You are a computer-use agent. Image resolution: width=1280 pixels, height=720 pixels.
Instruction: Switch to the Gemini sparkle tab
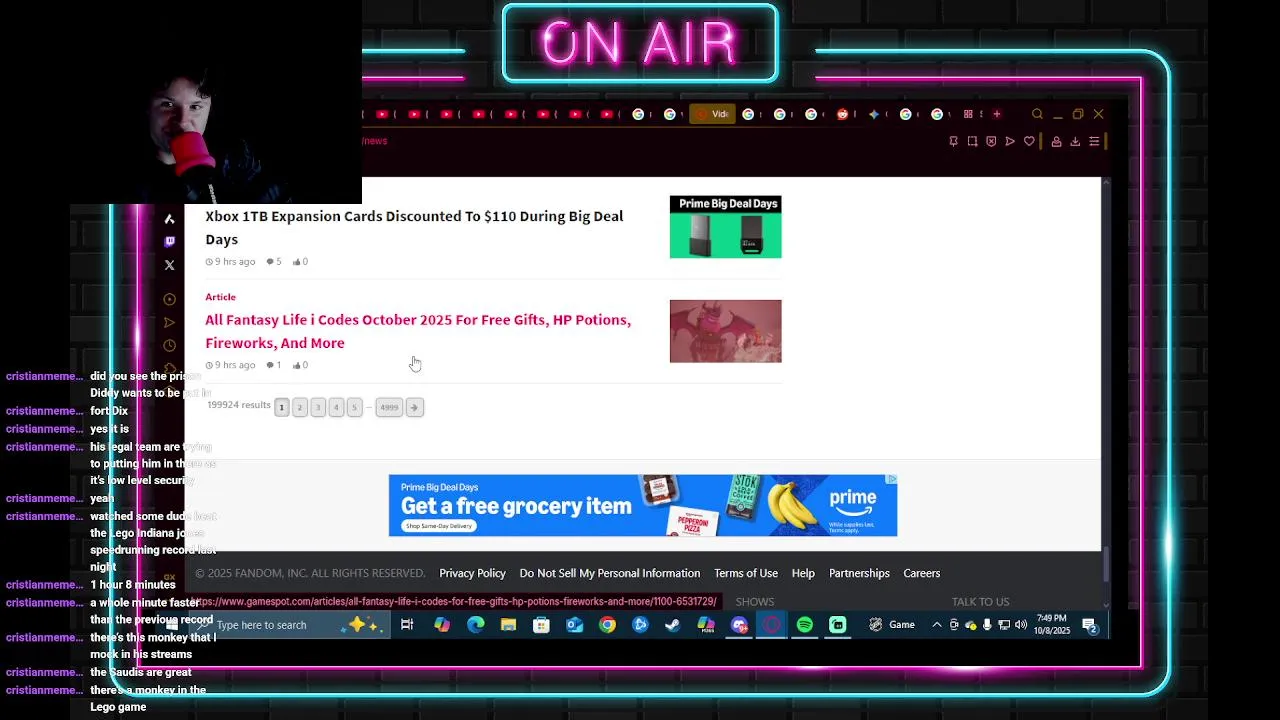(874, 114)
